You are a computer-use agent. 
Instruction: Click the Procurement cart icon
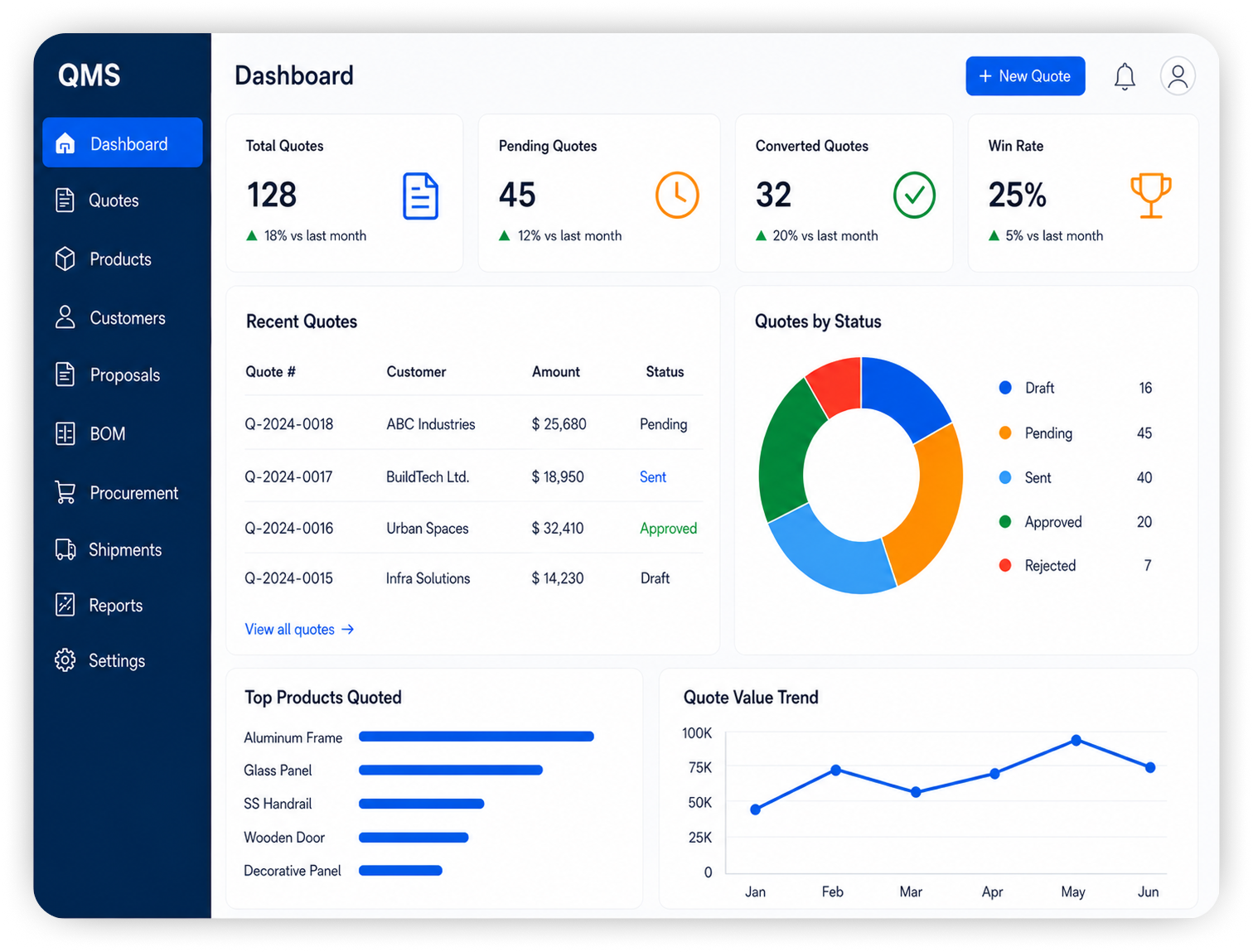tap(65, 492)
